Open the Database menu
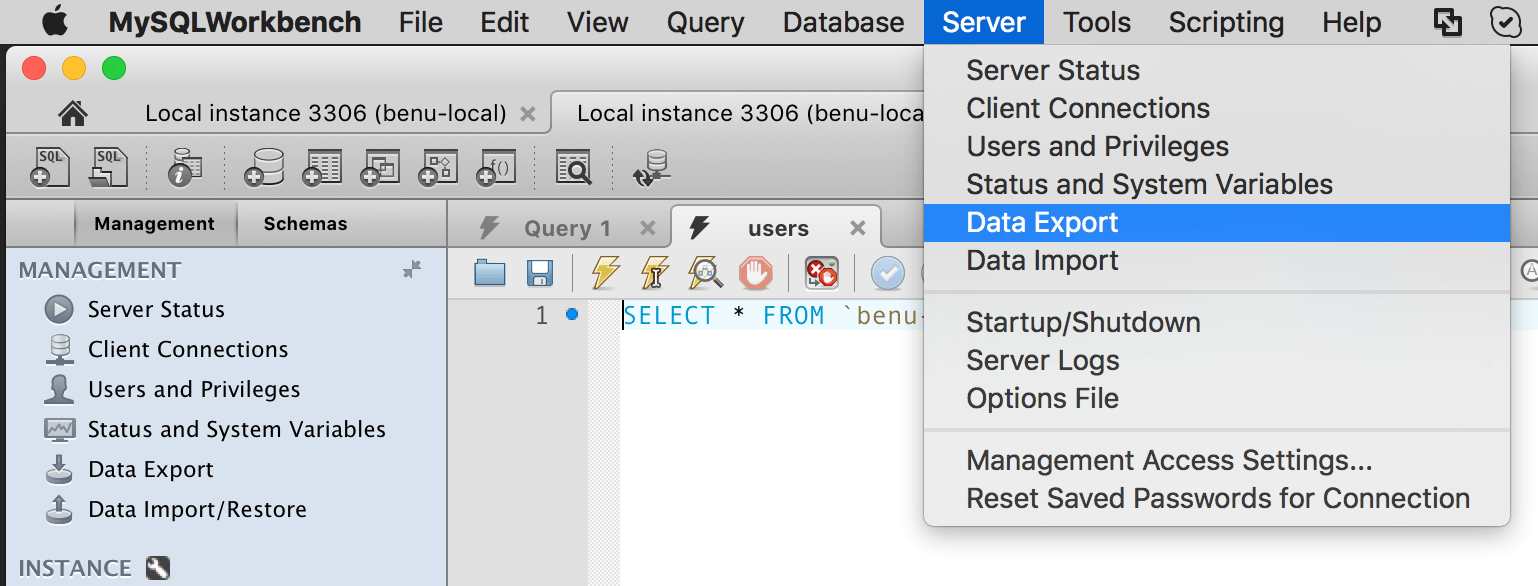Screen dimensions: 1538x586 (x=843, y=22)
